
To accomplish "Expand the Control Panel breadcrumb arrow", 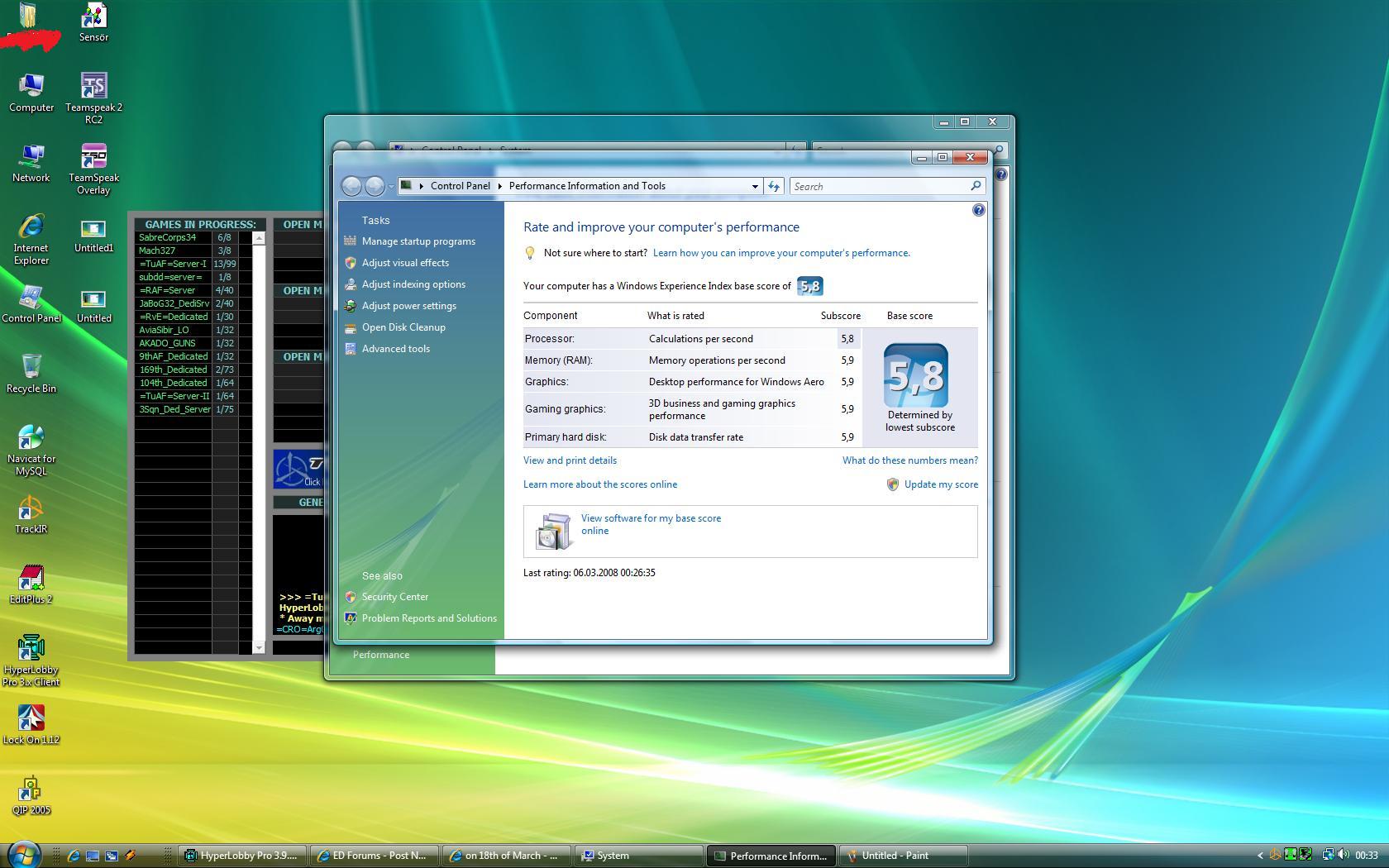I will [x=499, y=186].
